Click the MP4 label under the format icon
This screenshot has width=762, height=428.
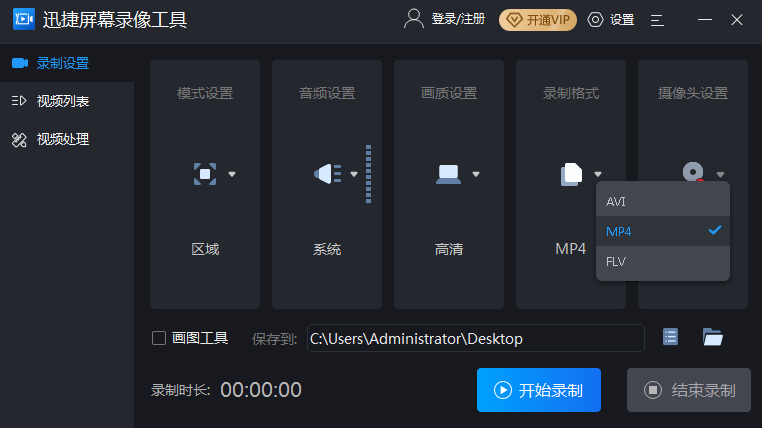pyautogui.click(x=571, y=249)
